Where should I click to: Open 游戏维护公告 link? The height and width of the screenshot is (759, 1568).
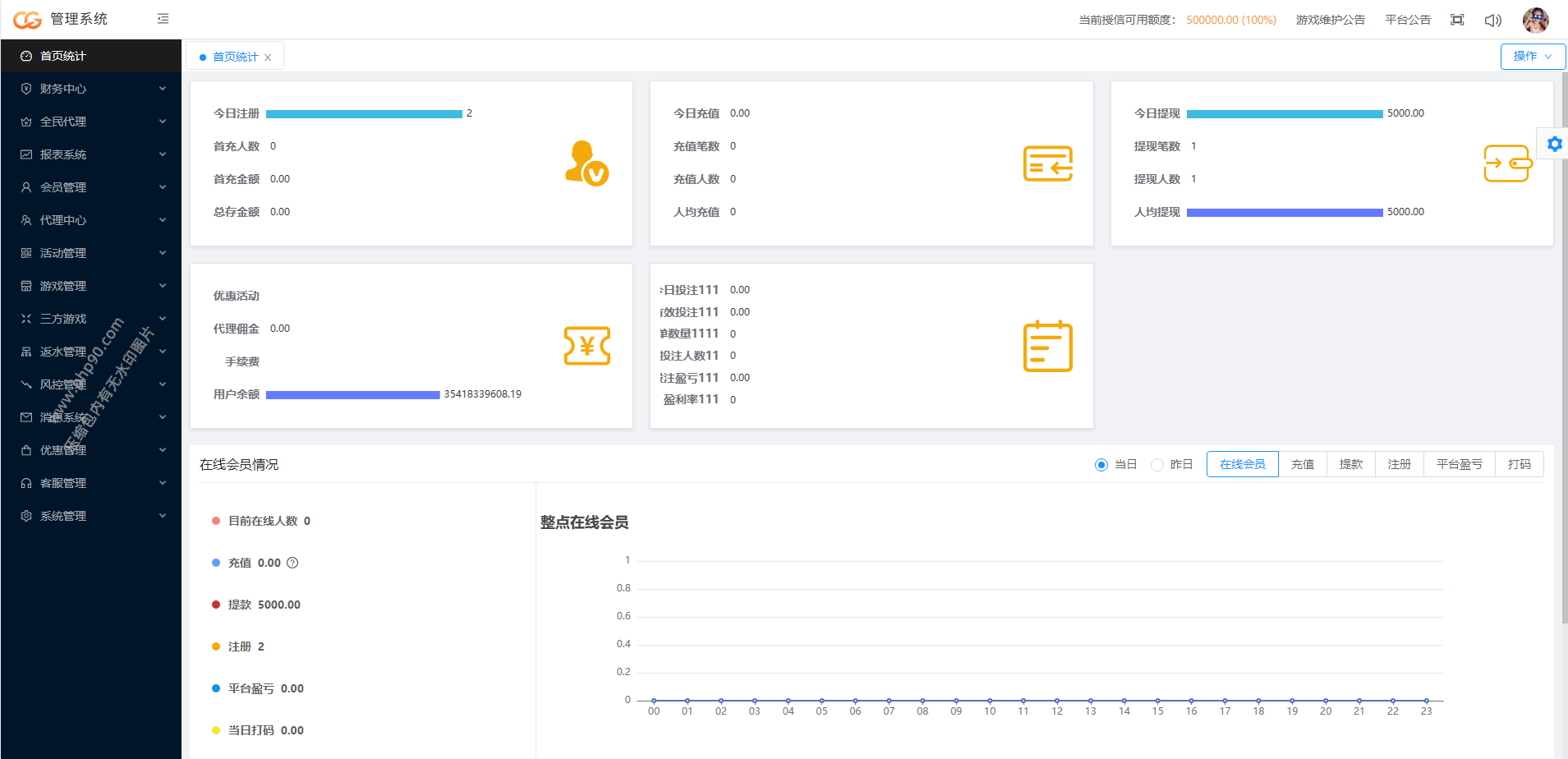pyautogui.click(x=1331, y=20)
